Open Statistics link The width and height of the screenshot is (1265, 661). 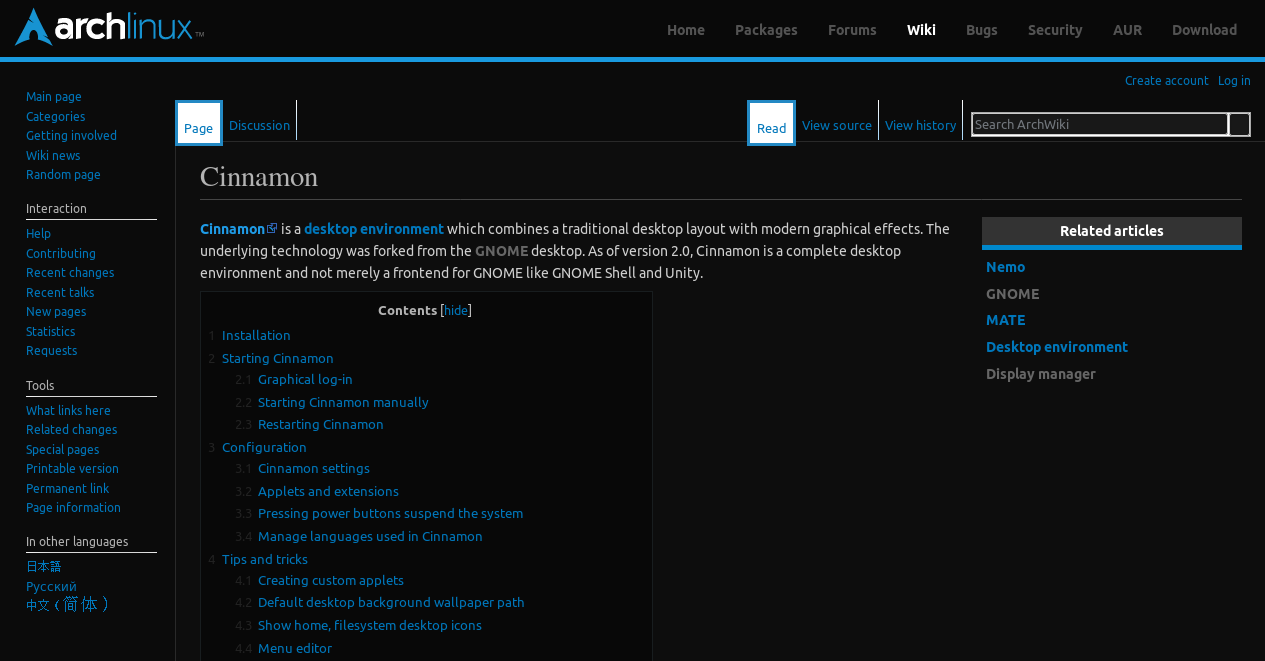tap(50, 332)
